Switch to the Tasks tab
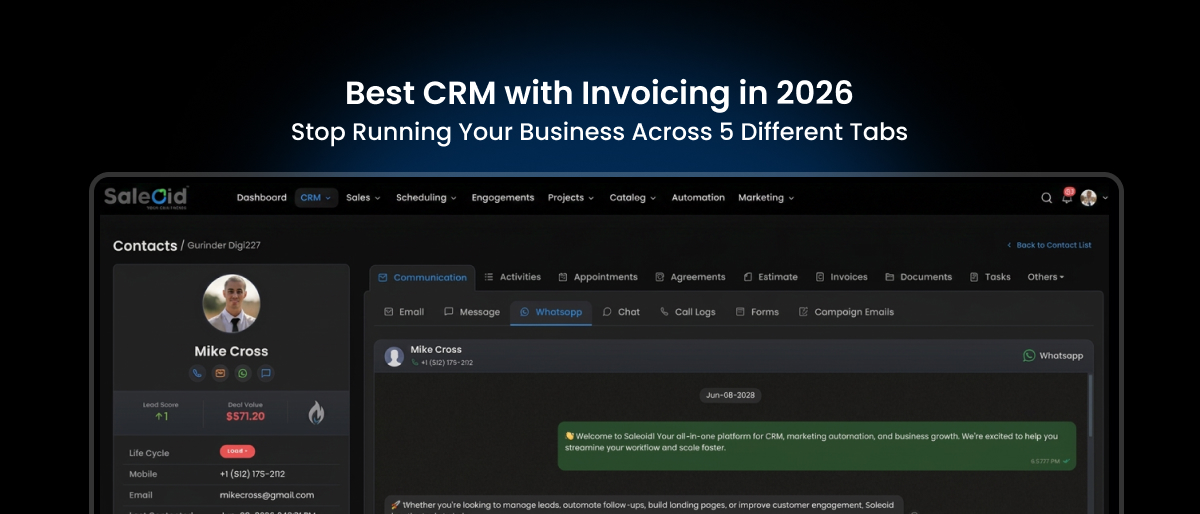 click(990, 277)
